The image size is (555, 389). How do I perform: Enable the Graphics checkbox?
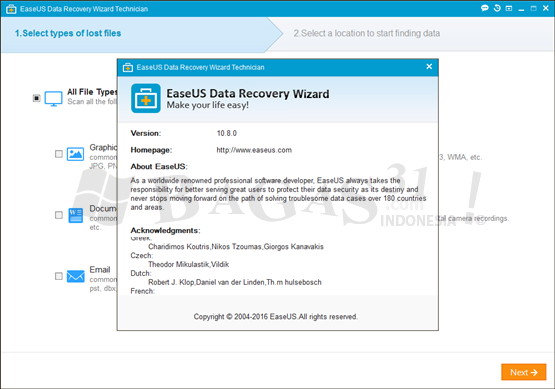[59, 154]
